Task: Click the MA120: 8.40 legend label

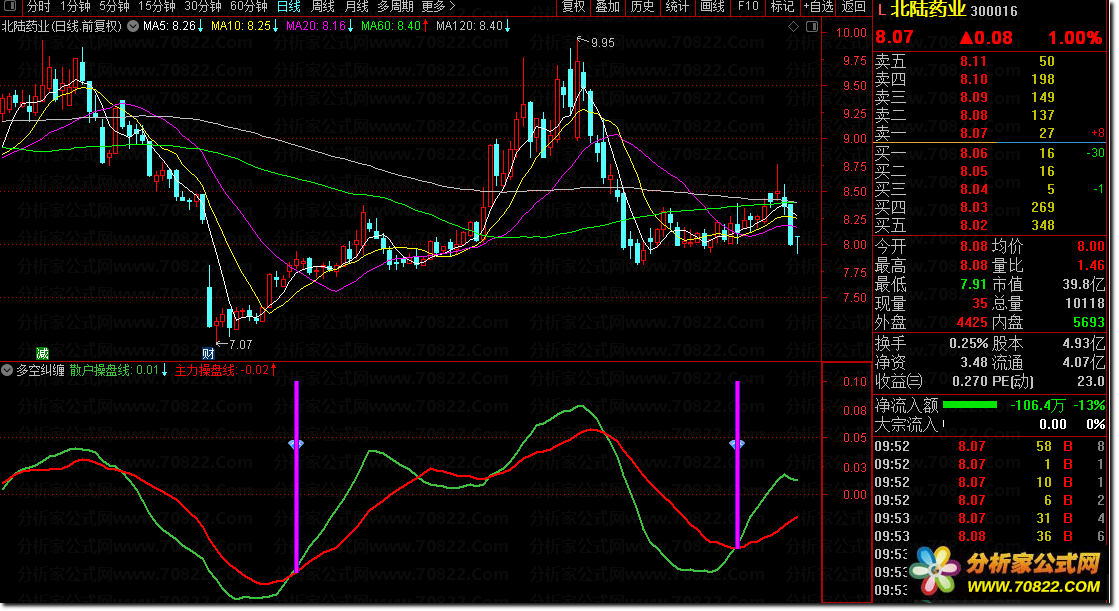Action: coord(472,26)
